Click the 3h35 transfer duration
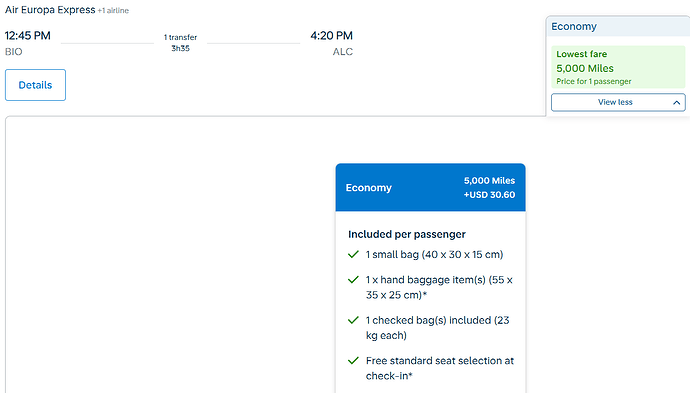690x393 pixels. pyautogui.click(x=180, y=48)
